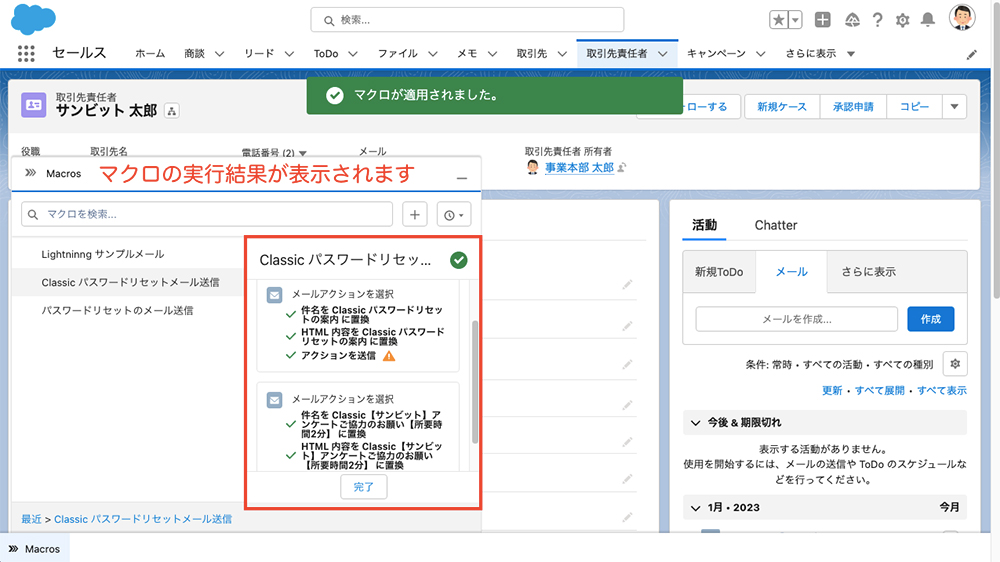Go to the ホーム tab
The image size is (1000, 562).
click(150, 54)
